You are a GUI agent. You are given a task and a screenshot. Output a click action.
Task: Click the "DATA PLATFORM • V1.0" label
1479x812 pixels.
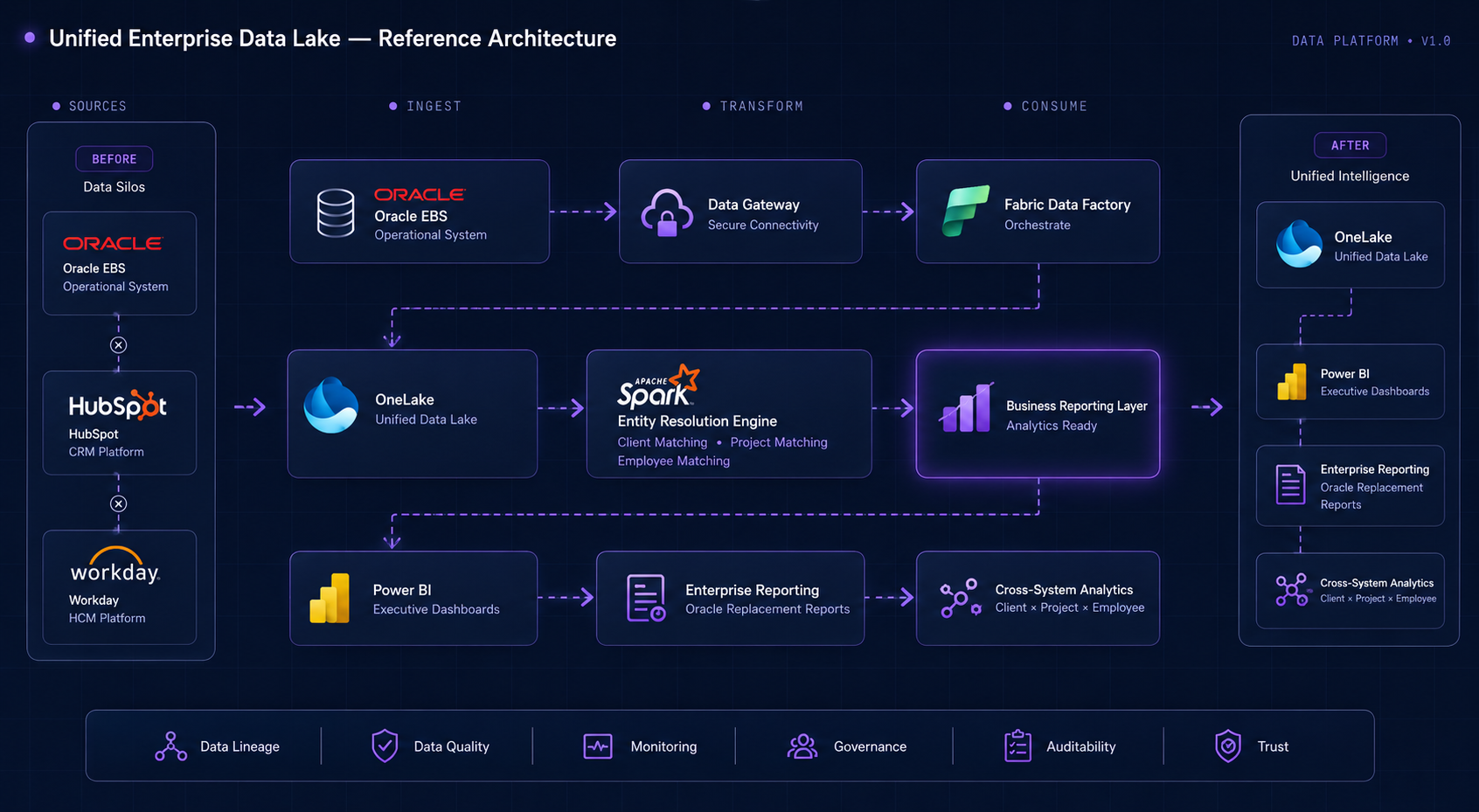click(x=1371, y=41)
